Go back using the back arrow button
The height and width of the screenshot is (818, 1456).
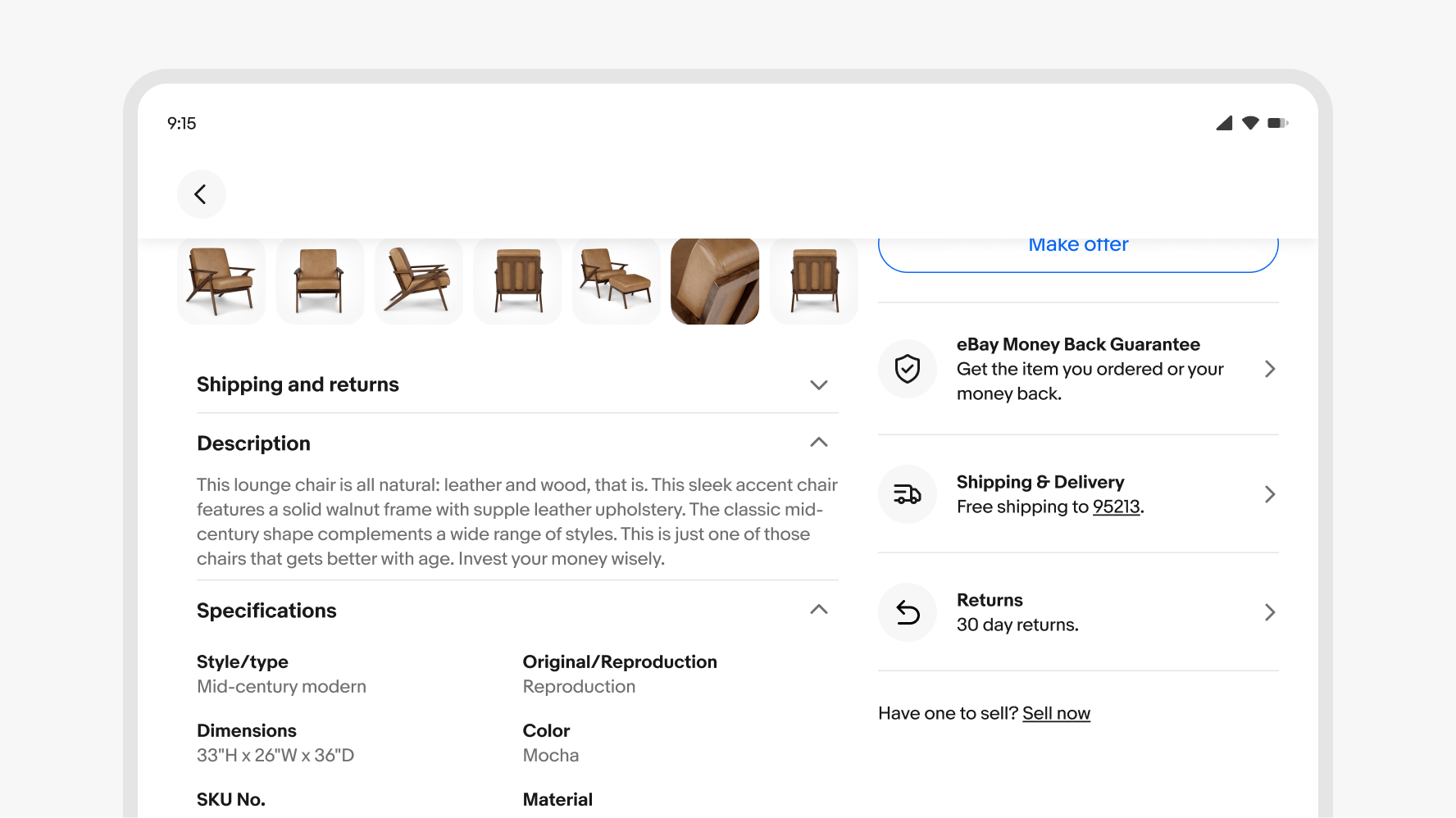point(201,194)
